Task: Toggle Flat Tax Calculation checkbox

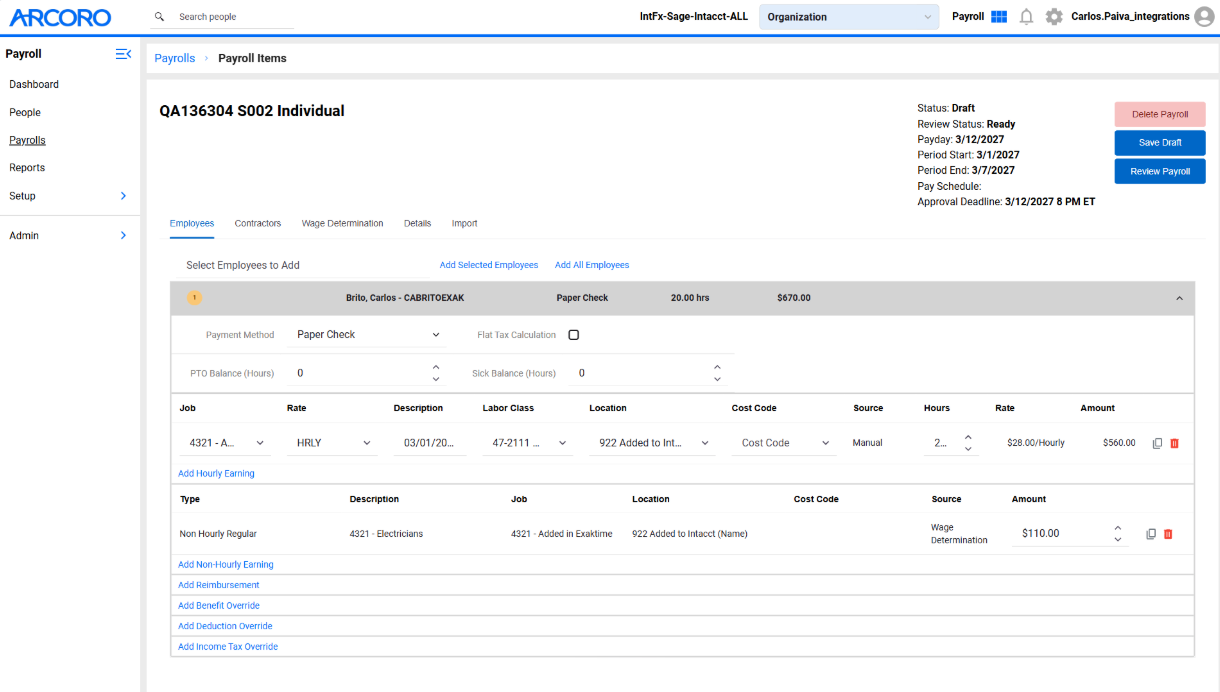Action: (x=574, y=335)
